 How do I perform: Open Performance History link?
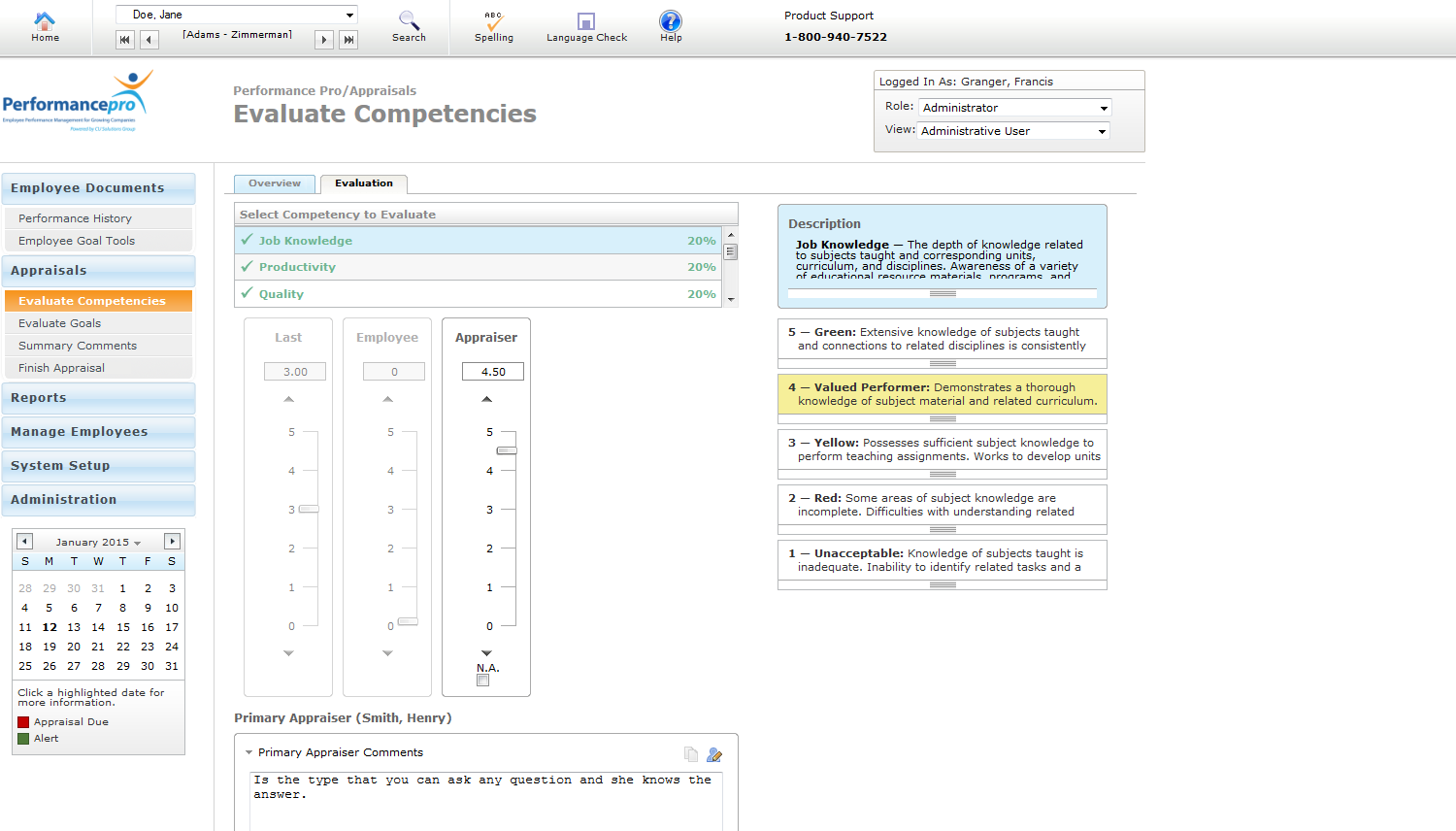pos(98,218)
